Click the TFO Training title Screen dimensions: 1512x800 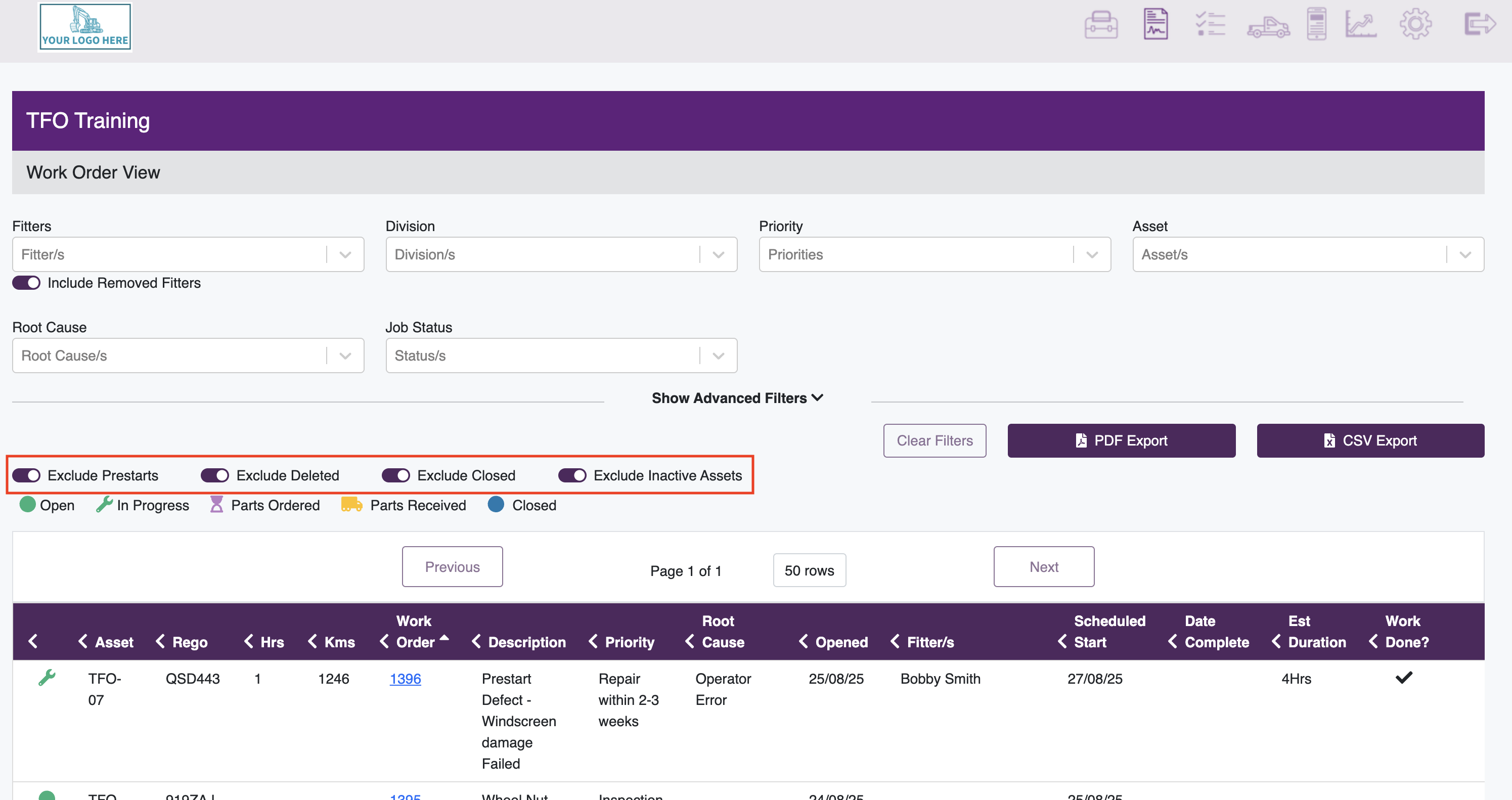88,120
